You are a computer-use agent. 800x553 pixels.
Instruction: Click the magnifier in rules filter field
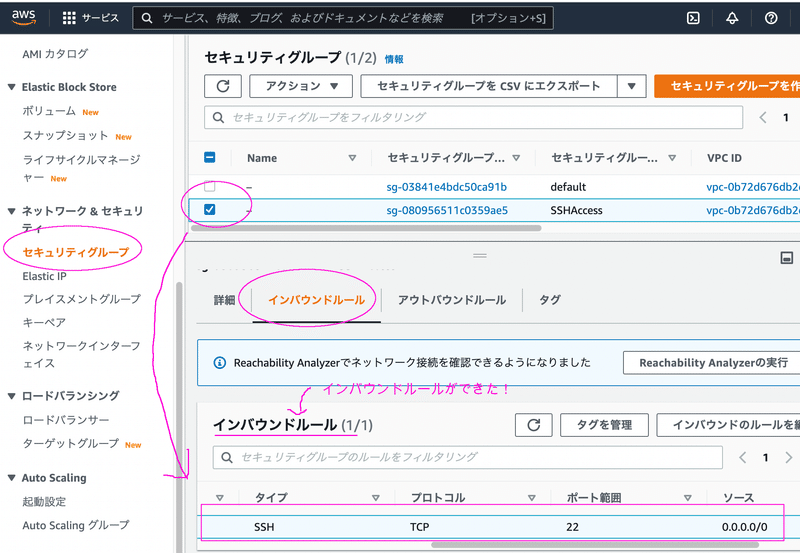[x=227, y=457]
